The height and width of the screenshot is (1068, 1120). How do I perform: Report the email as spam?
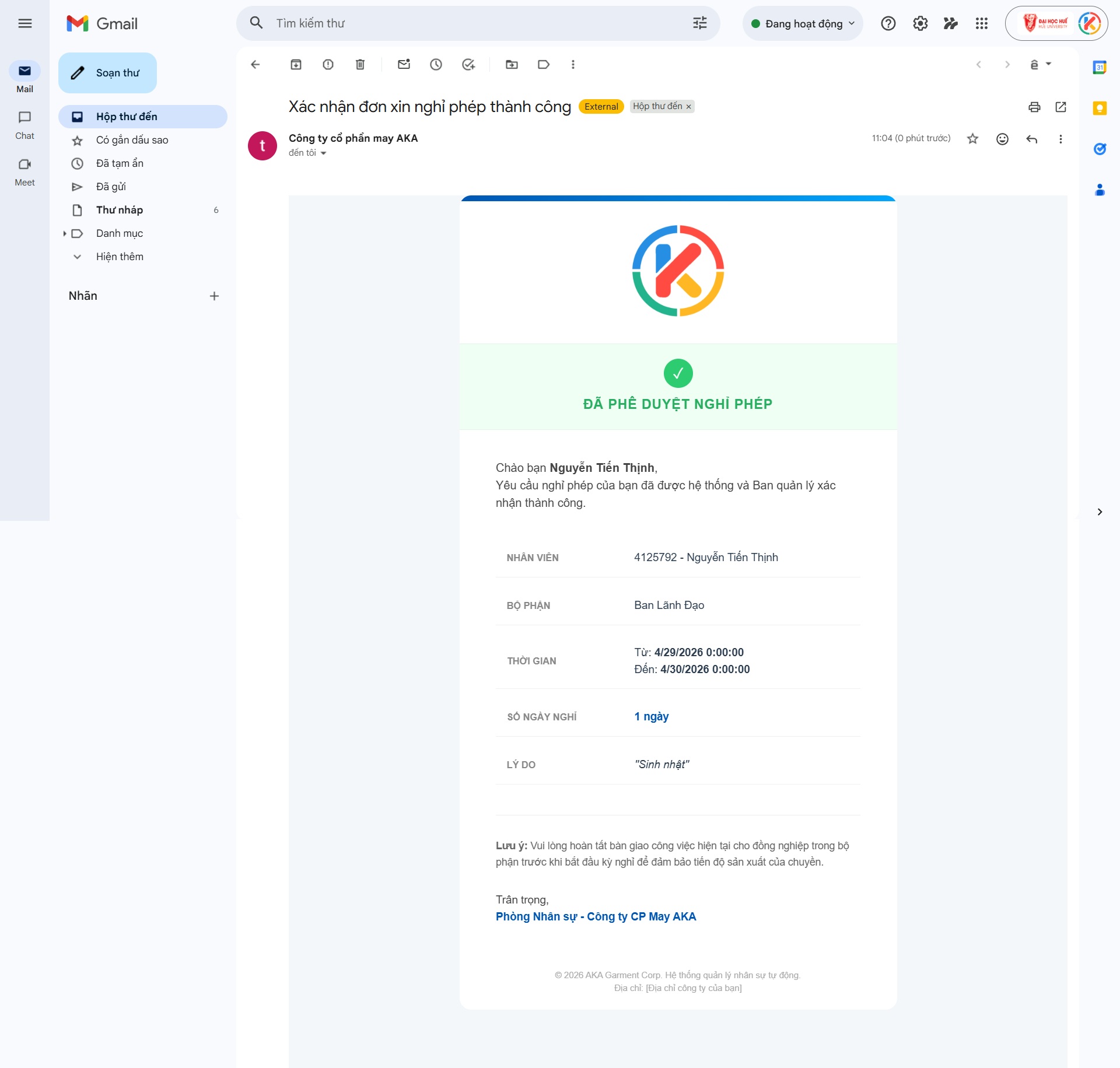[327, 65]
